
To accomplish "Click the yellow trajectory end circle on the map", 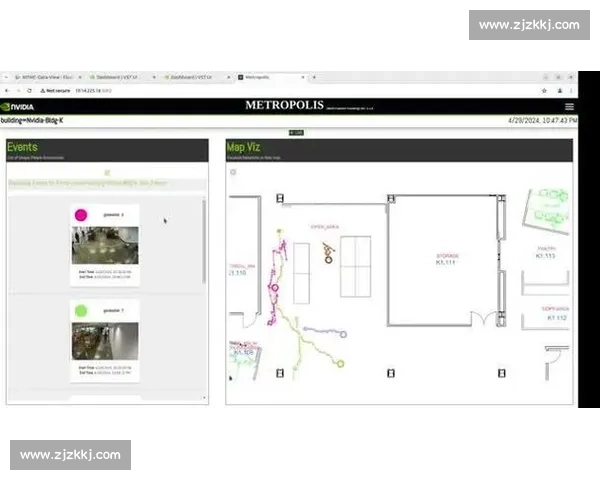I will (340, 364).
